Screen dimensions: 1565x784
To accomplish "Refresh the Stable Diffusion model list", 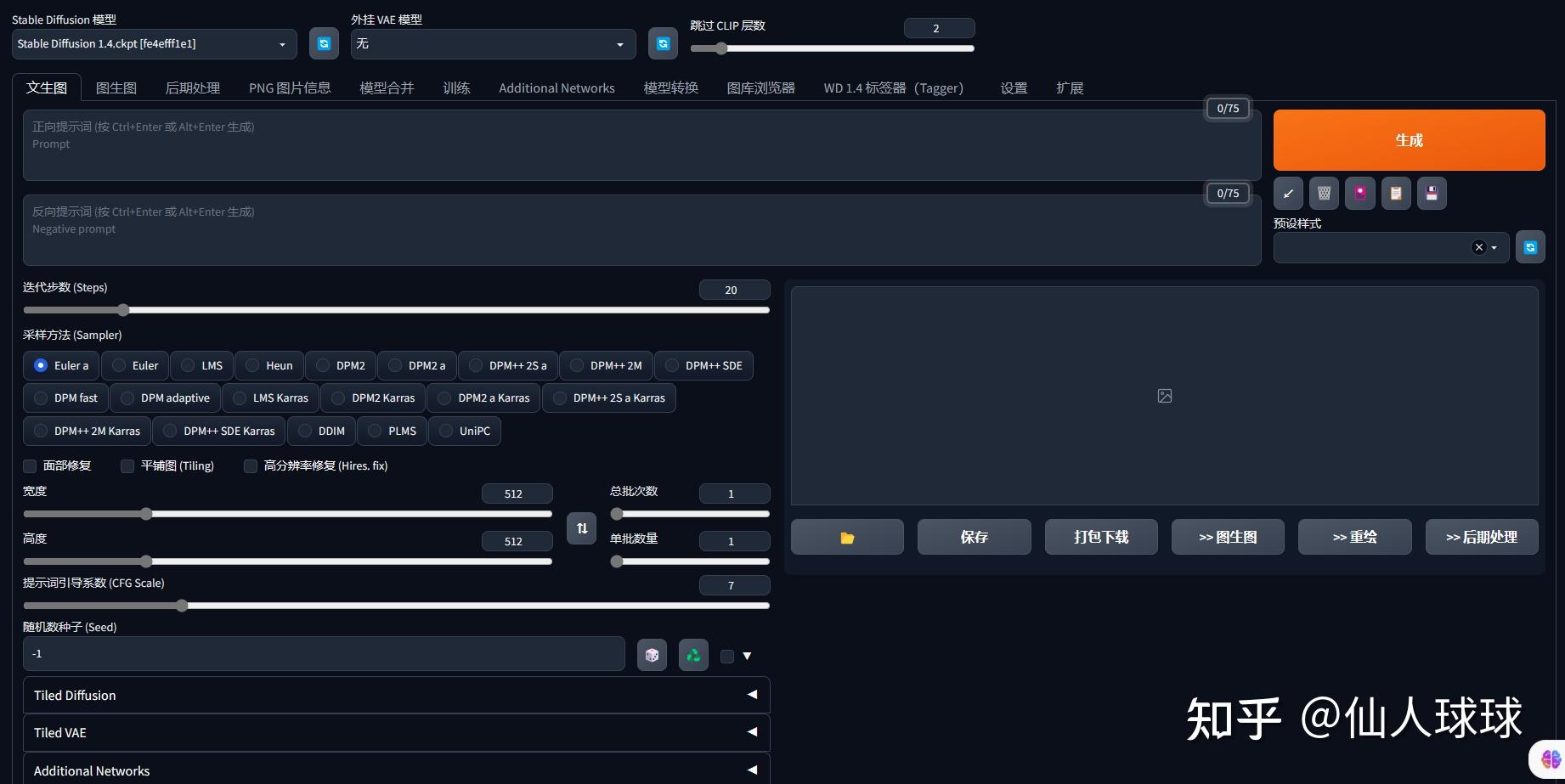I will 324,44.
